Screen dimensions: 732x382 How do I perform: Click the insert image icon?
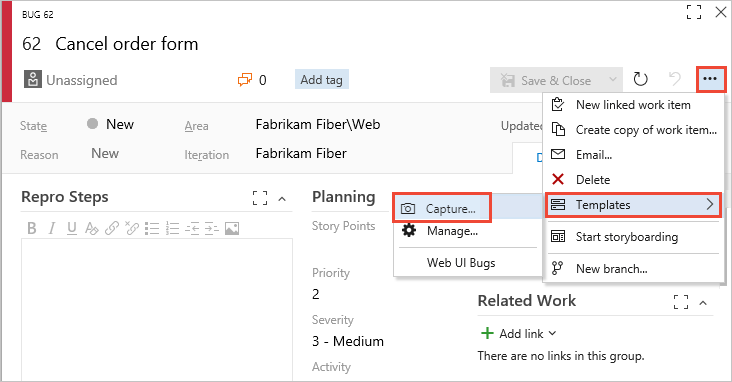coord(232,228)
